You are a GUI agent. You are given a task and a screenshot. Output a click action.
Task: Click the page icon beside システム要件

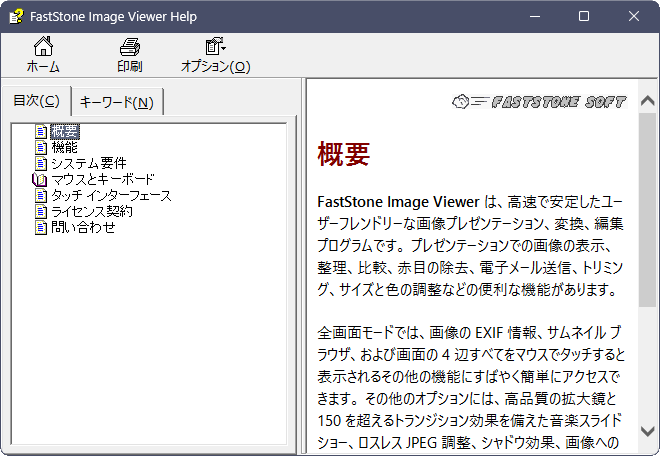41,164
